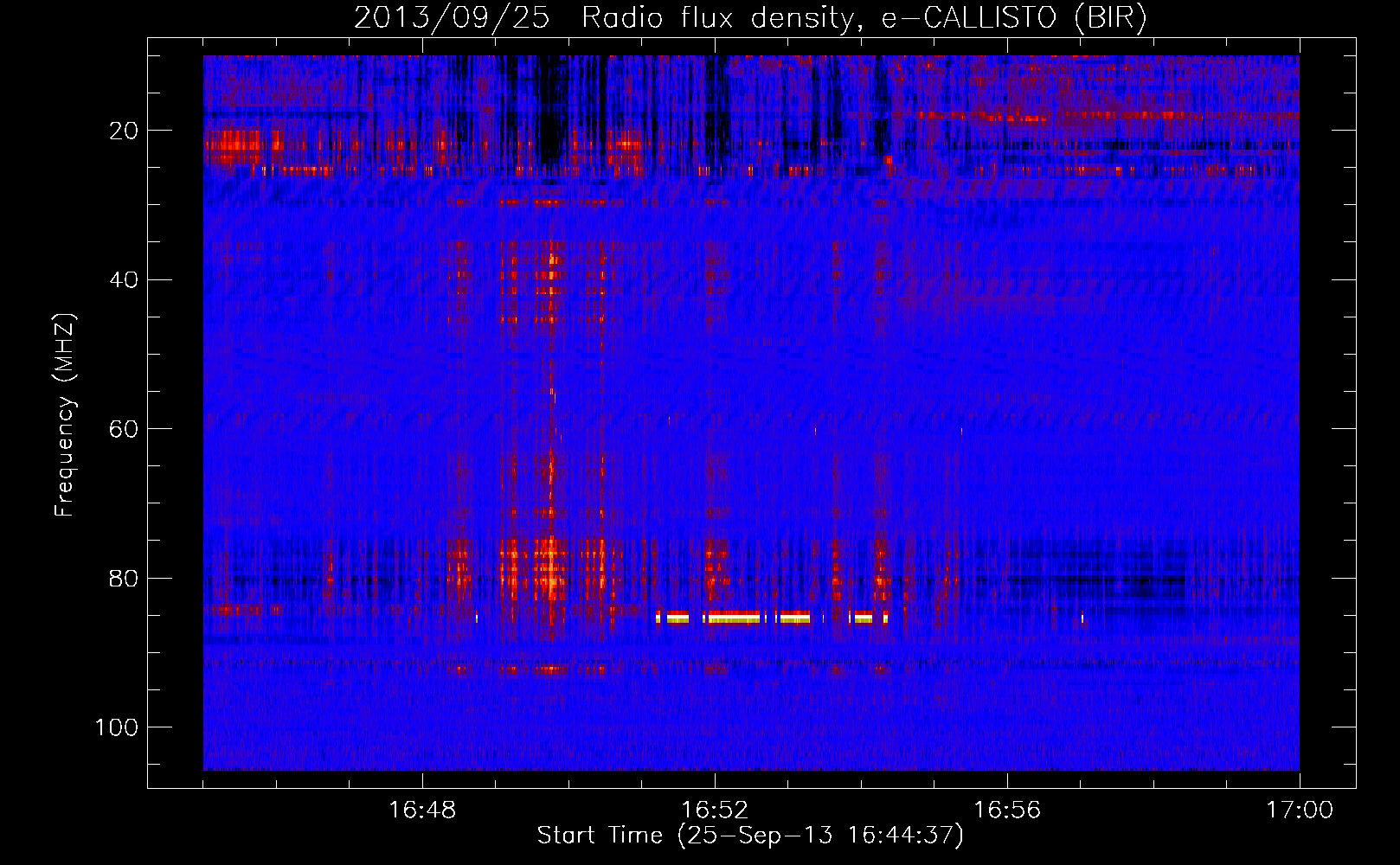Click the 40 MHz frequency tick label
1400x865 pixels.
tap(123, 279)
